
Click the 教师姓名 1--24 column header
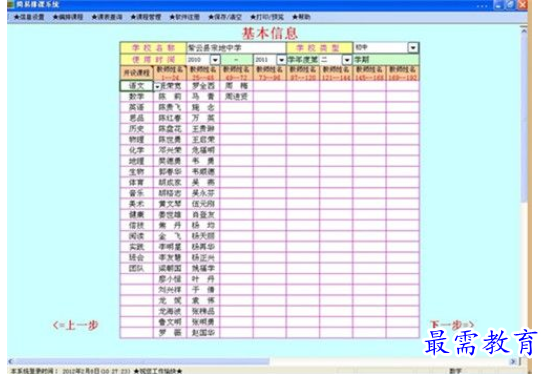coord(170,73)
